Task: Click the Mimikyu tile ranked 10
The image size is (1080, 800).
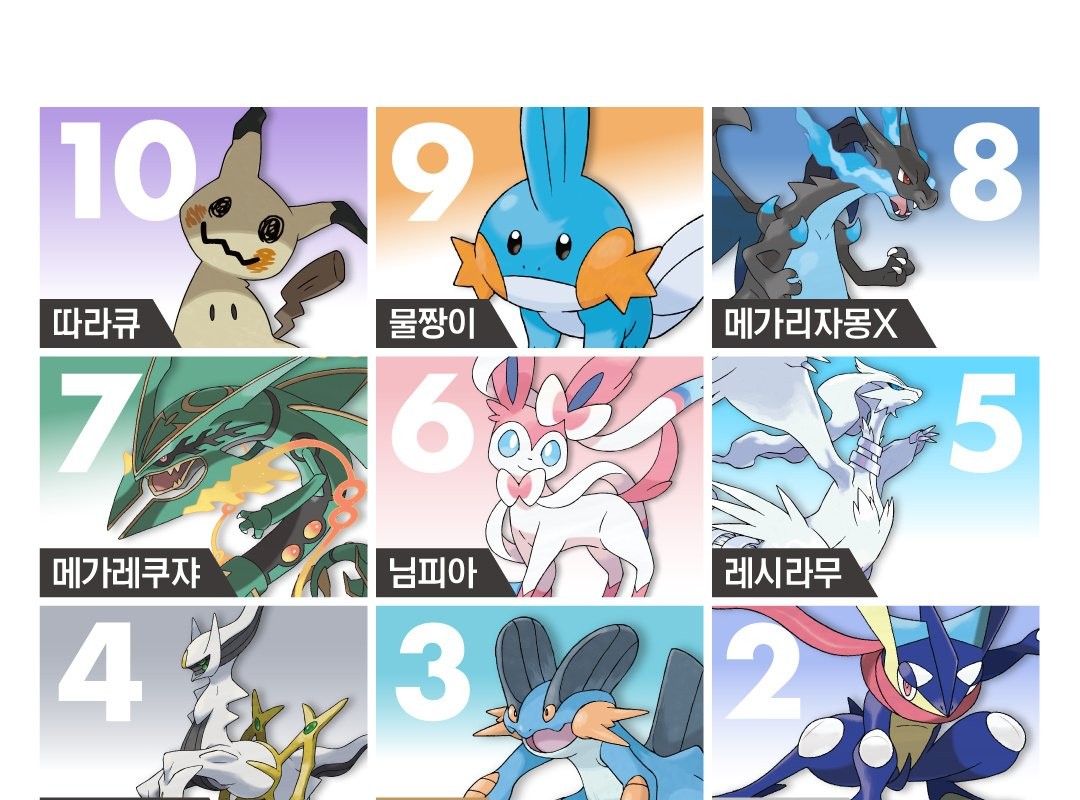Action: tap(203, 227)
